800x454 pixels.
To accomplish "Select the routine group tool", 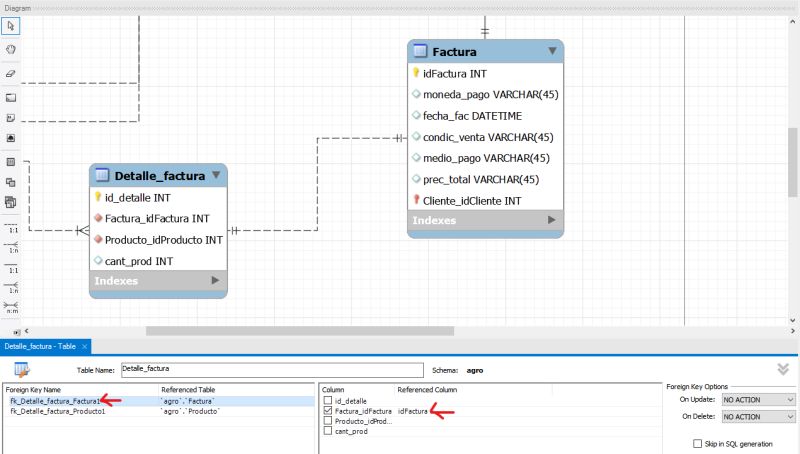I will click(11, 202).
